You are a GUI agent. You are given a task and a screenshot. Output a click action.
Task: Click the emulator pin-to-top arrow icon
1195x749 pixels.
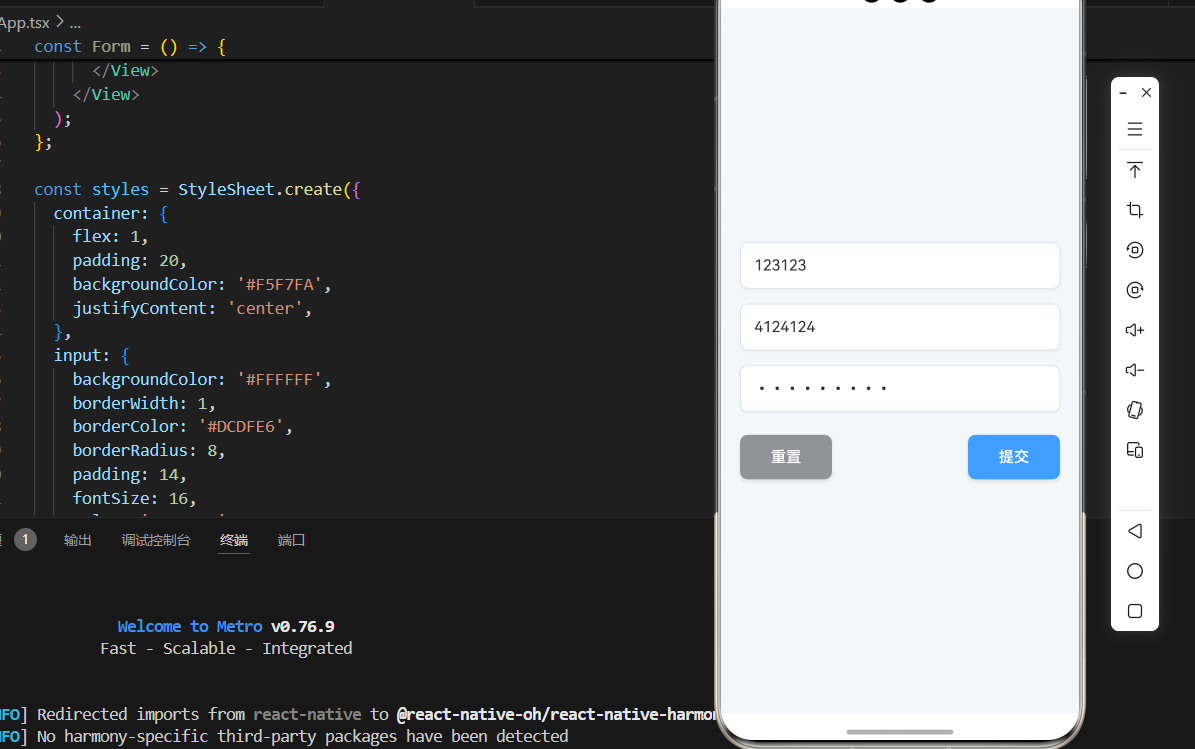click(x=1135, y=169)
